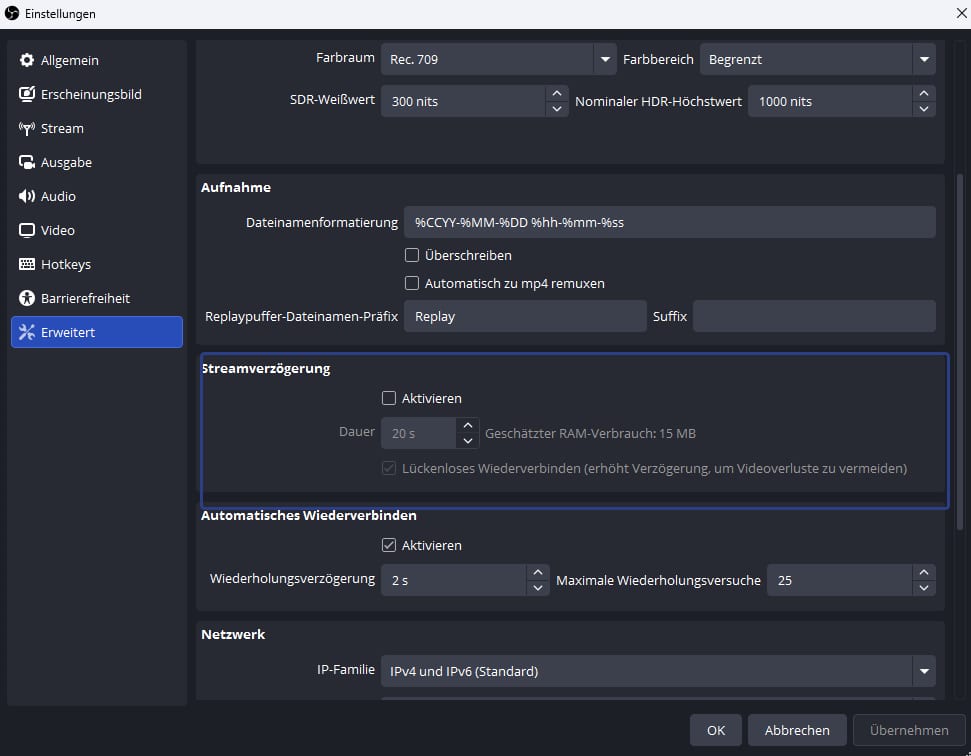
Task: Decrease Maximale Wiederholungsversuche value
Action: pos(924,588)
